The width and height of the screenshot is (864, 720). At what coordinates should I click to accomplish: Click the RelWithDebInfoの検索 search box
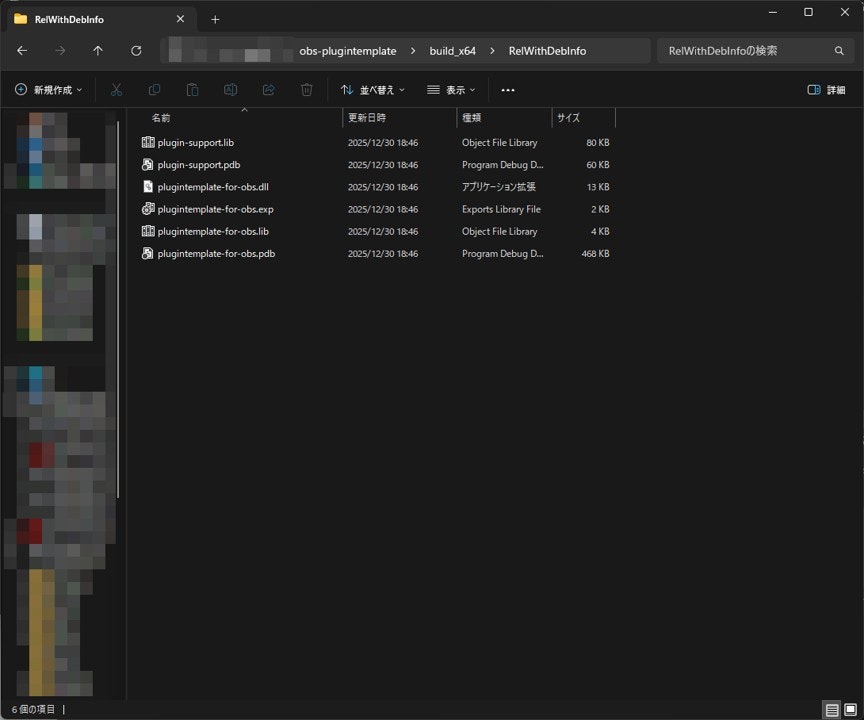757,51
